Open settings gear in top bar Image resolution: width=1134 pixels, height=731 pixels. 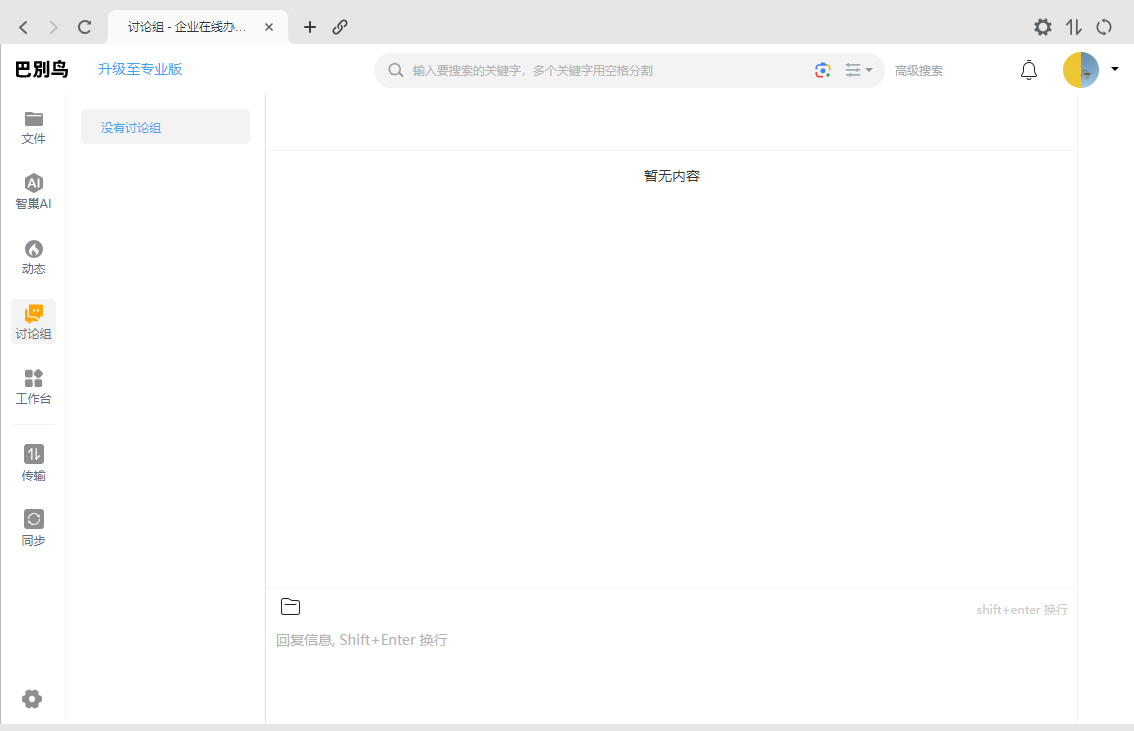pos(1042,27)
